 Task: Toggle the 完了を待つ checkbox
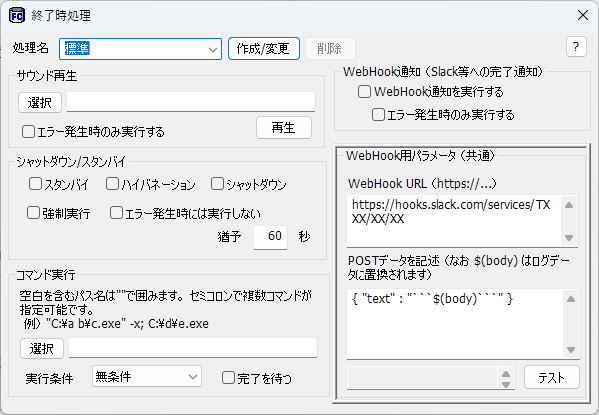[257, 378]
